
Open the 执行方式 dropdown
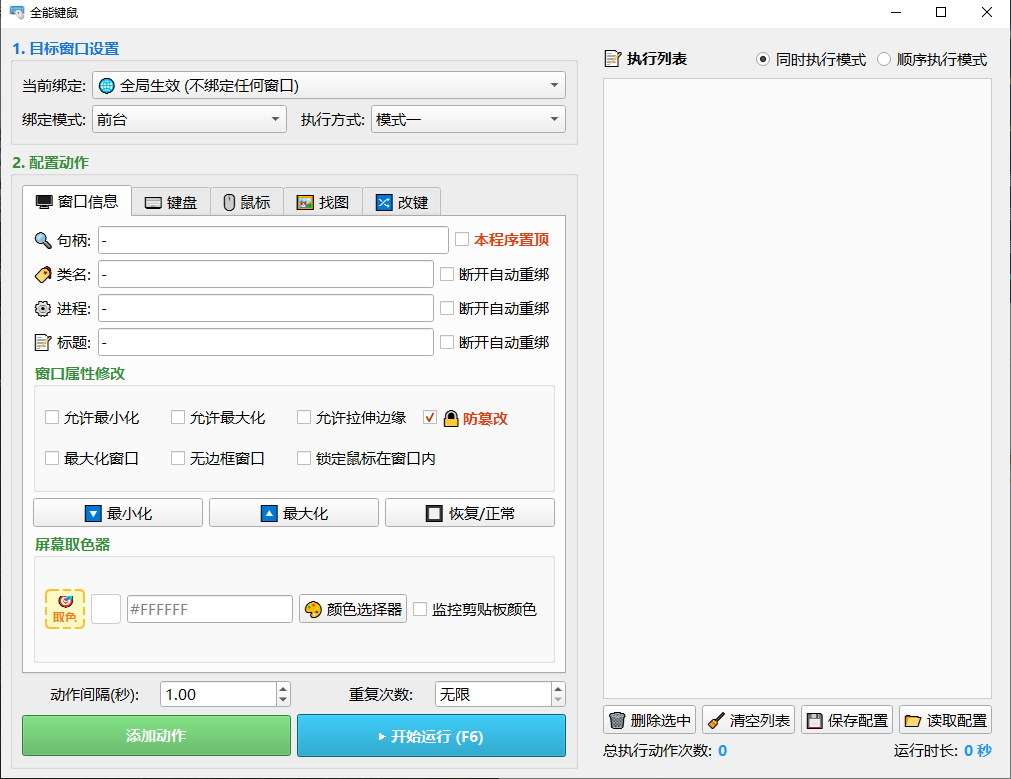click(468, 119)
